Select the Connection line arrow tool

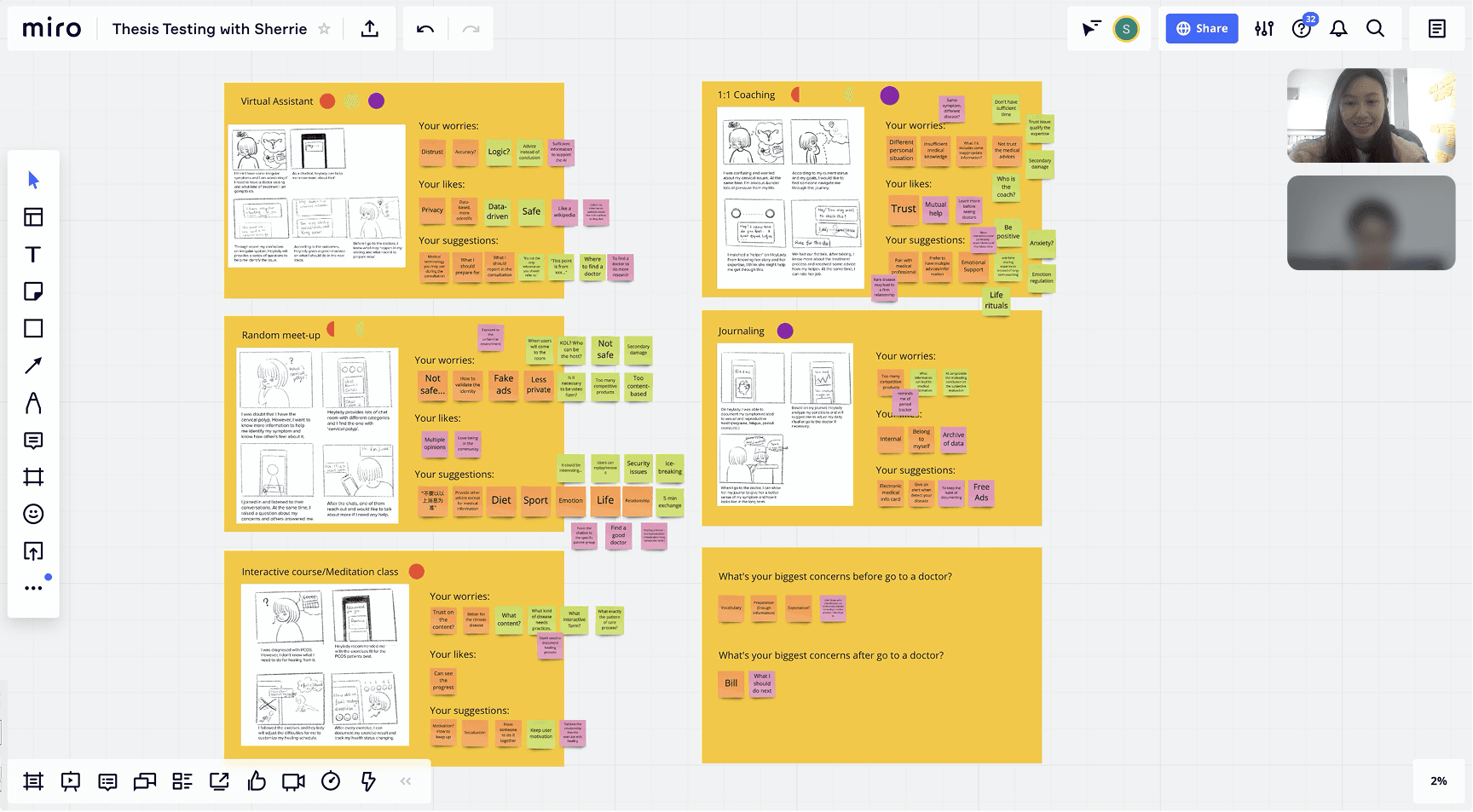pos(33,366)
